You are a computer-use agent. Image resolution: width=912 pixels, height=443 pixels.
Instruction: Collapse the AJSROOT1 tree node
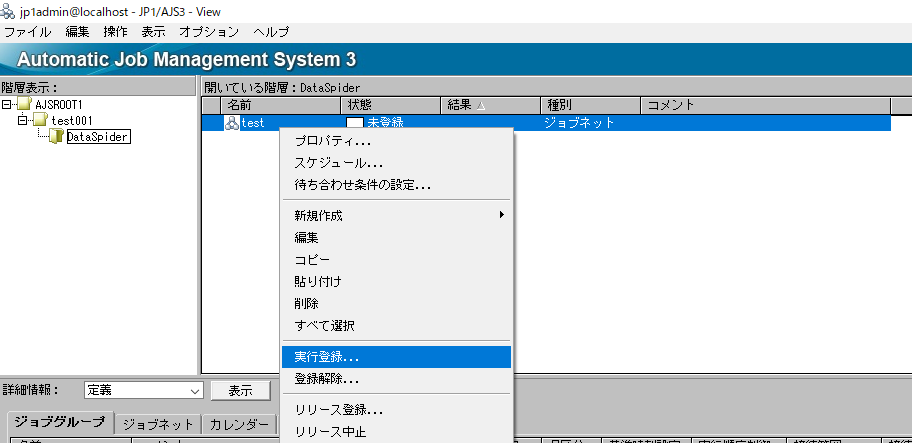(6, 105)
